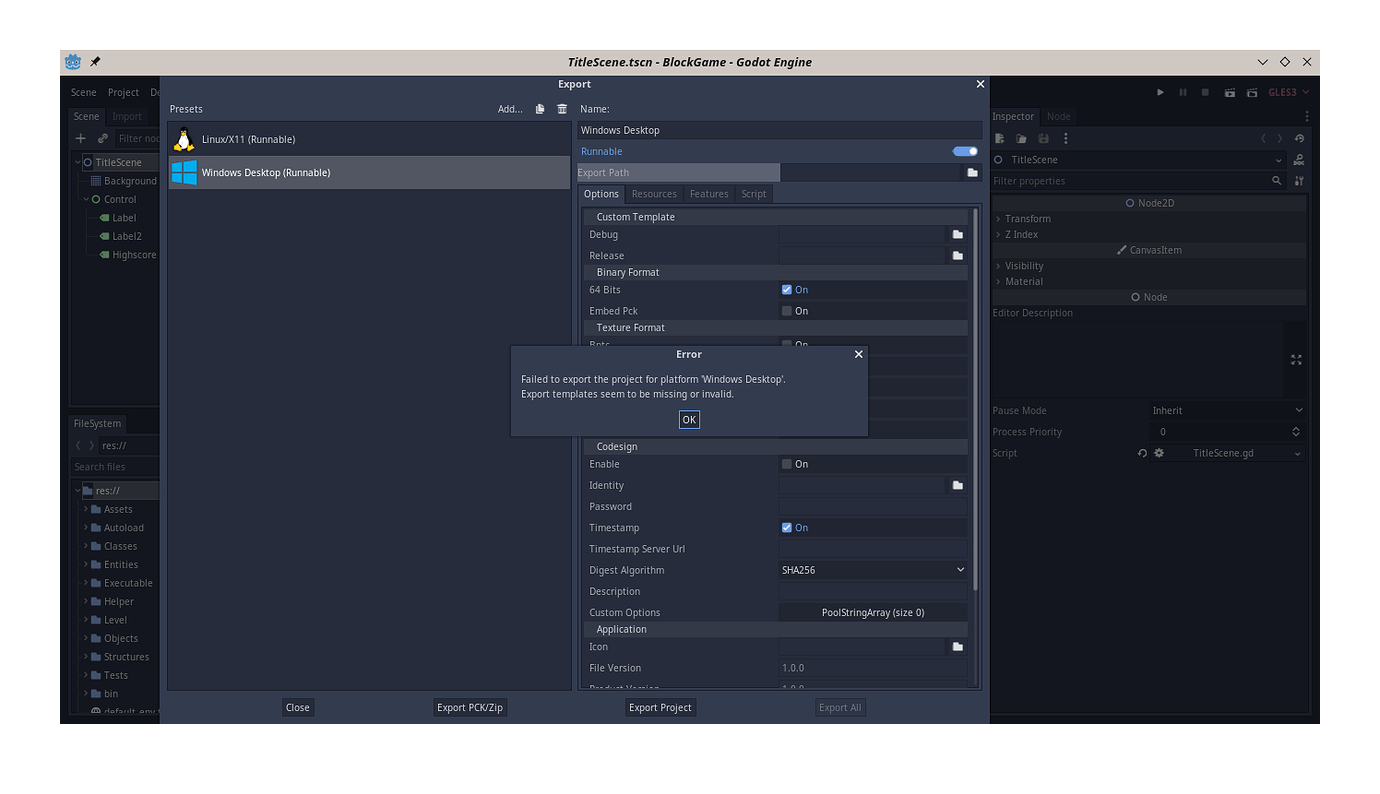1380x794 pixels.
Task: Dismiss the export error by clicking OK
Action: [x=689, y=419]
